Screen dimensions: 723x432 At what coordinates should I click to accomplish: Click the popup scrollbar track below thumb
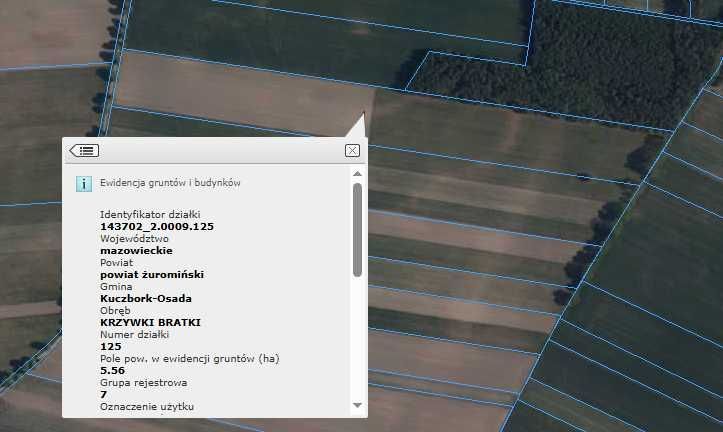[x=357, y=340]
